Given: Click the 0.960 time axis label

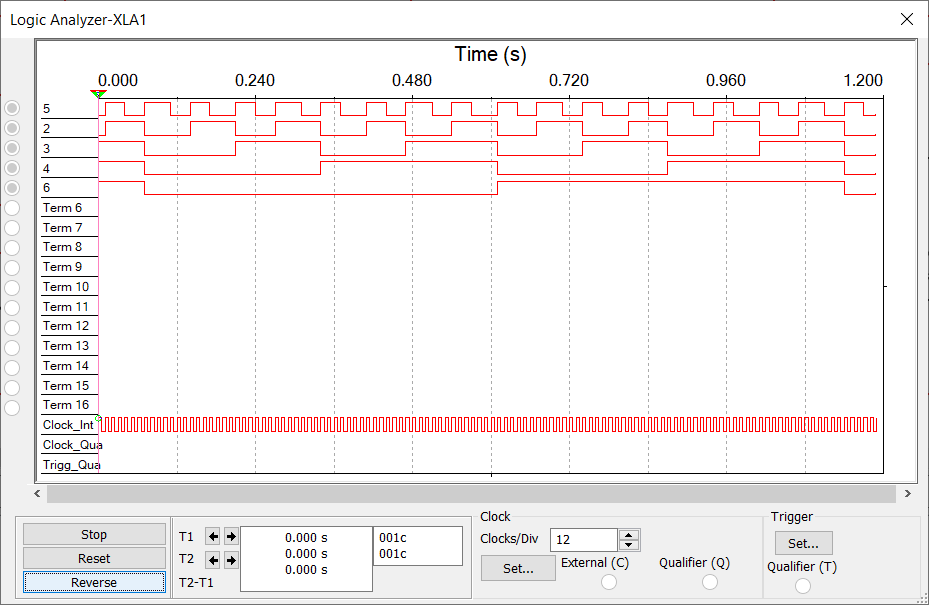Looking at the screenshot, I should click(726, 80).
